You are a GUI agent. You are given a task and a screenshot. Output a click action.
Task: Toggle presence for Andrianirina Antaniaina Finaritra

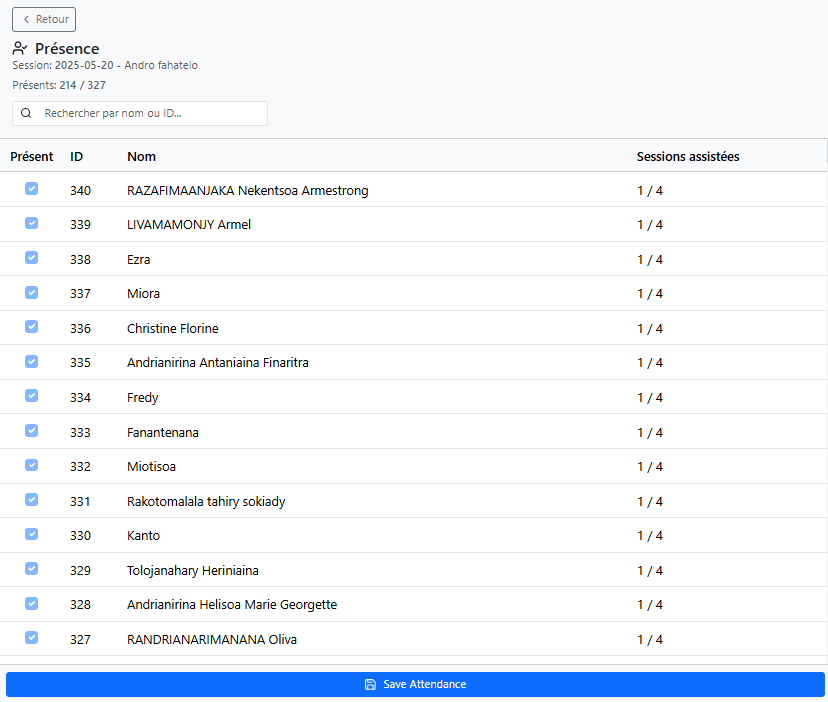point(31,362)
